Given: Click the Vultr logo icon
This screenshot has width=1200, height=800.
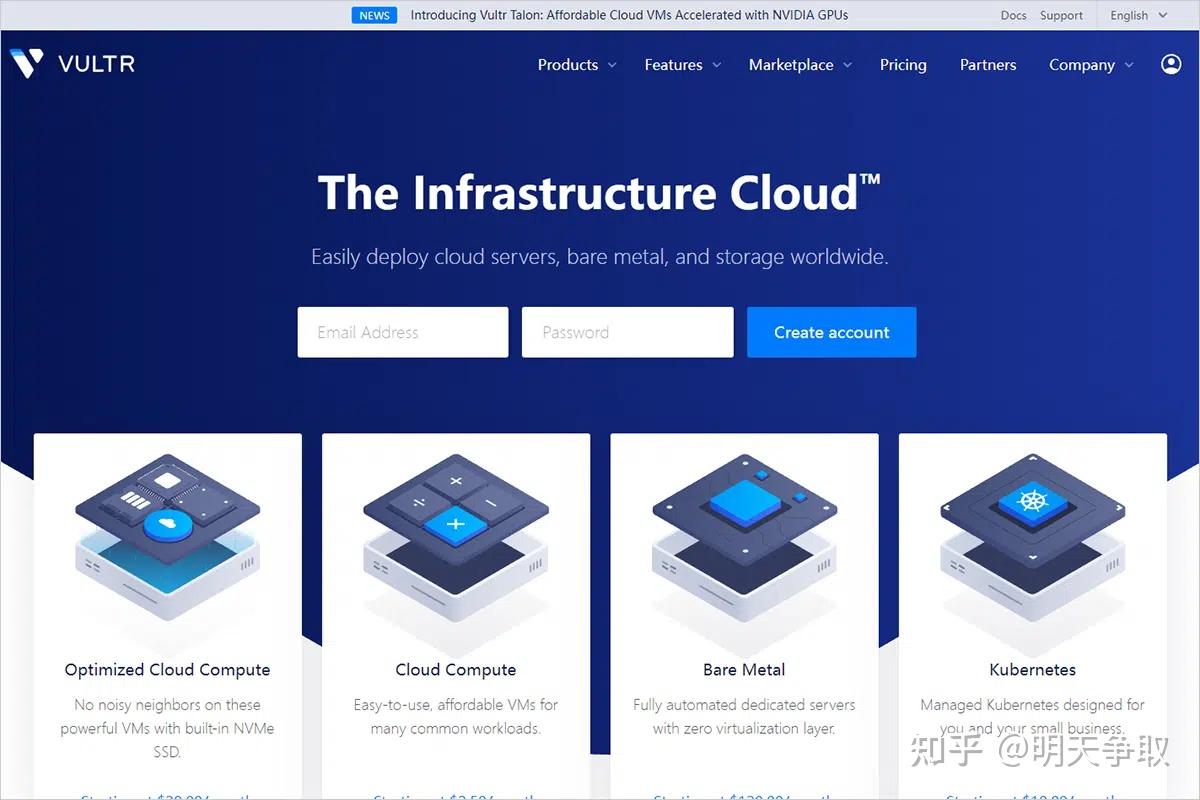Looking at the screenshot, I should tap(27, 64).
